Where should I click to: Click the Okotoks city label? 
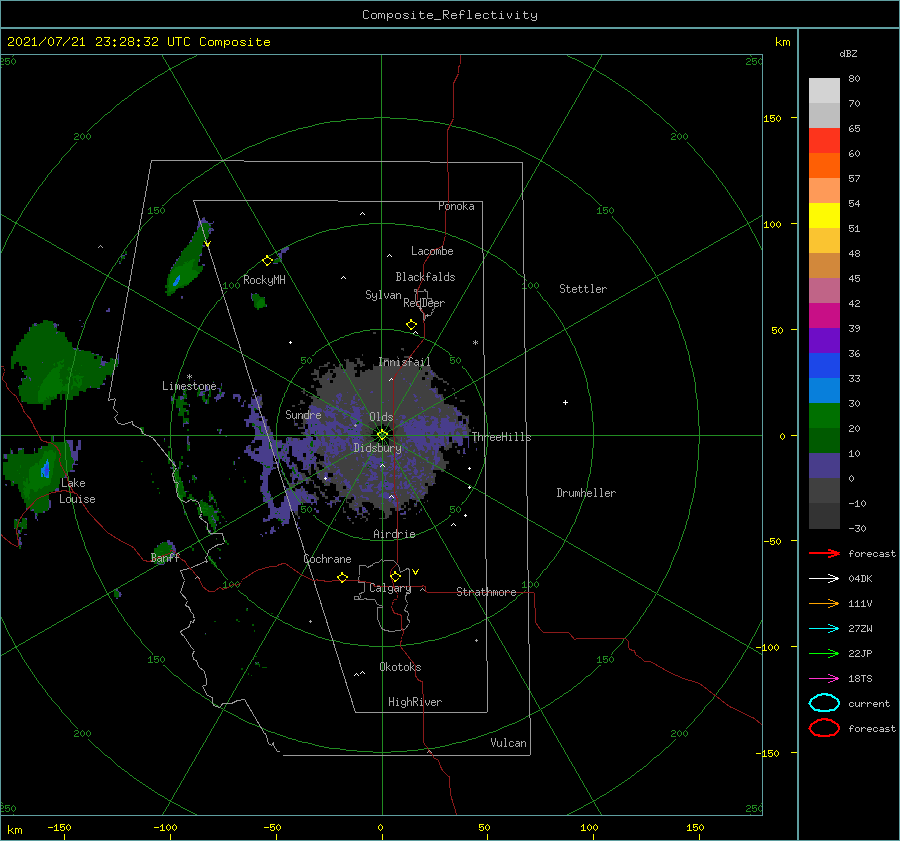click(x=400, y=667)
